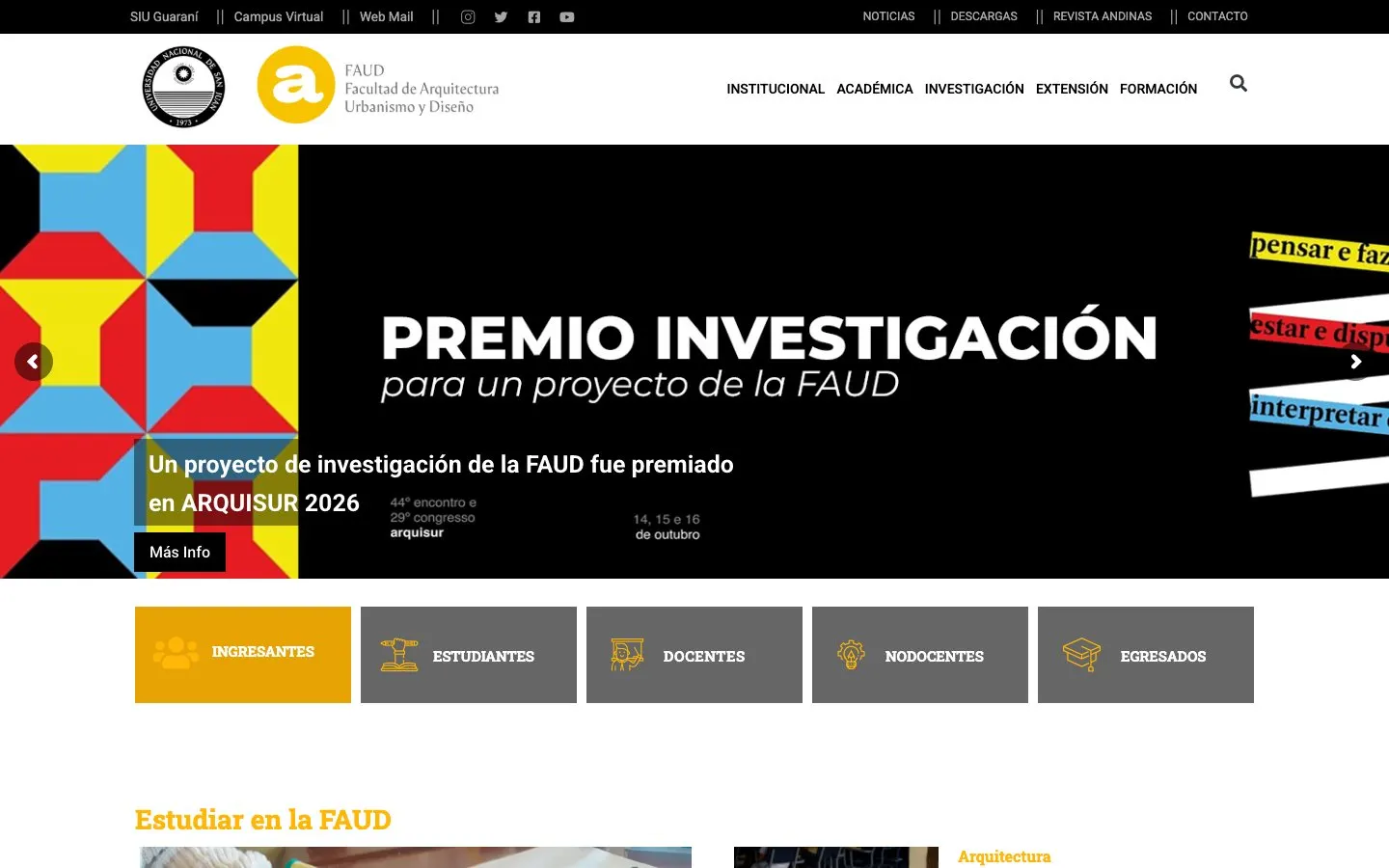Click the Universidad Nacional de San Juan seal

coord(183,87)
